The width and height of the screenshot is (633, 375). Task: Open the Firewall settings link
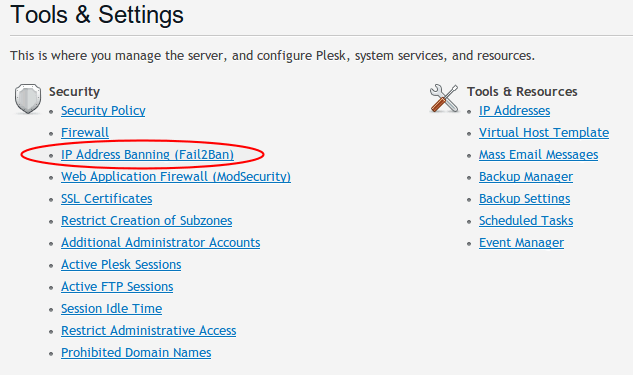click(x=85, y=132)
